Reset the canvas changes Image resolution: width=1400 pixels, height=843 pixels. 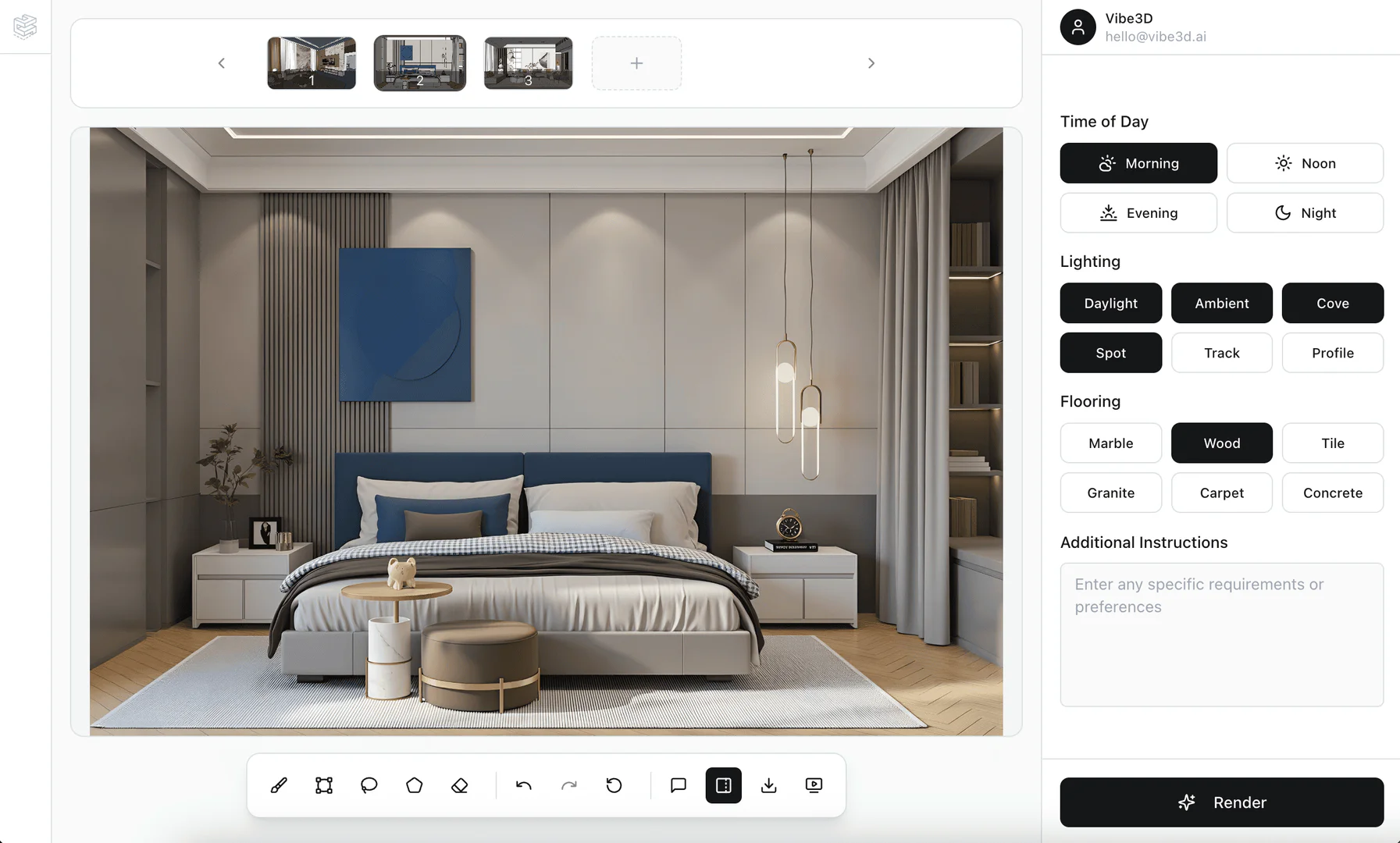tap(615, 785)
